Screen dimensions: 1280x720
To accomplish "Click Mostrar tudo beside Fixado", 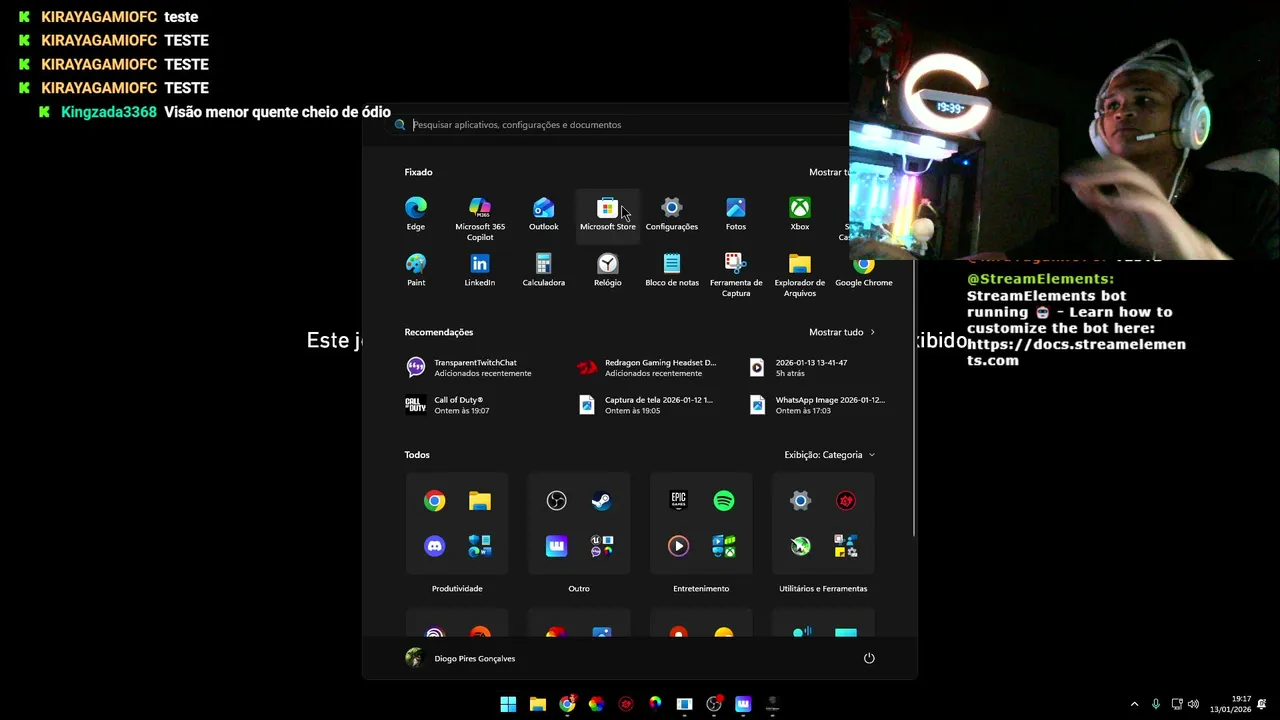I will [830, 172].
